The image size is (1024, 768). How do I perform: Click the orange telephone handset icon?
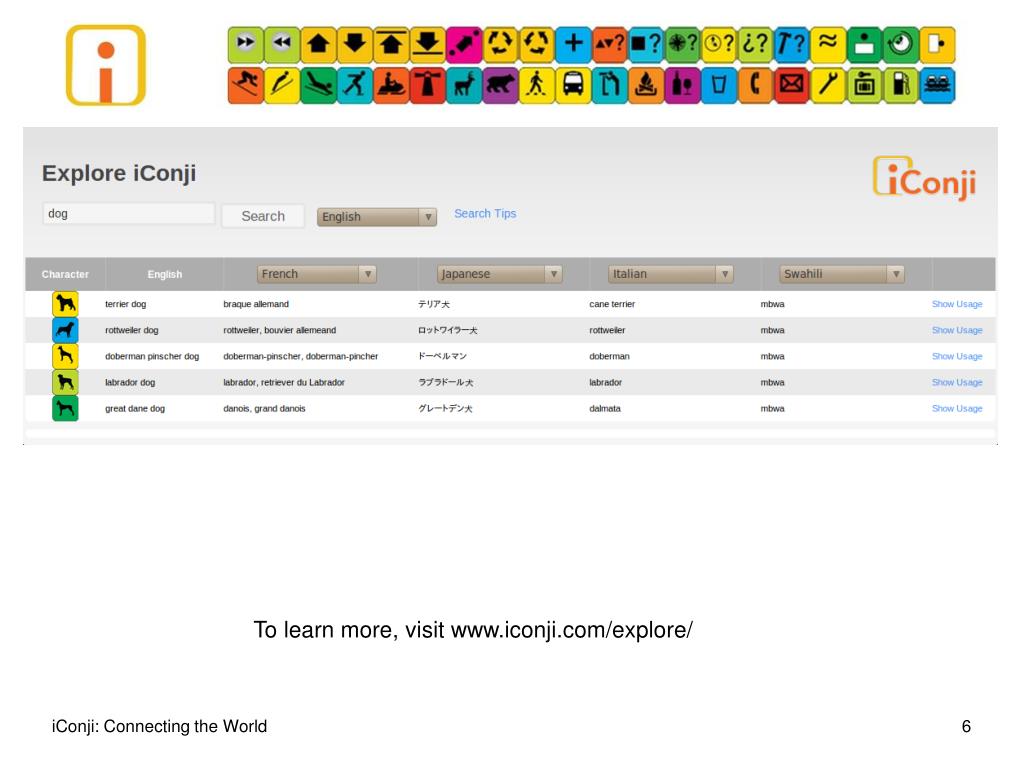point(756,85)
